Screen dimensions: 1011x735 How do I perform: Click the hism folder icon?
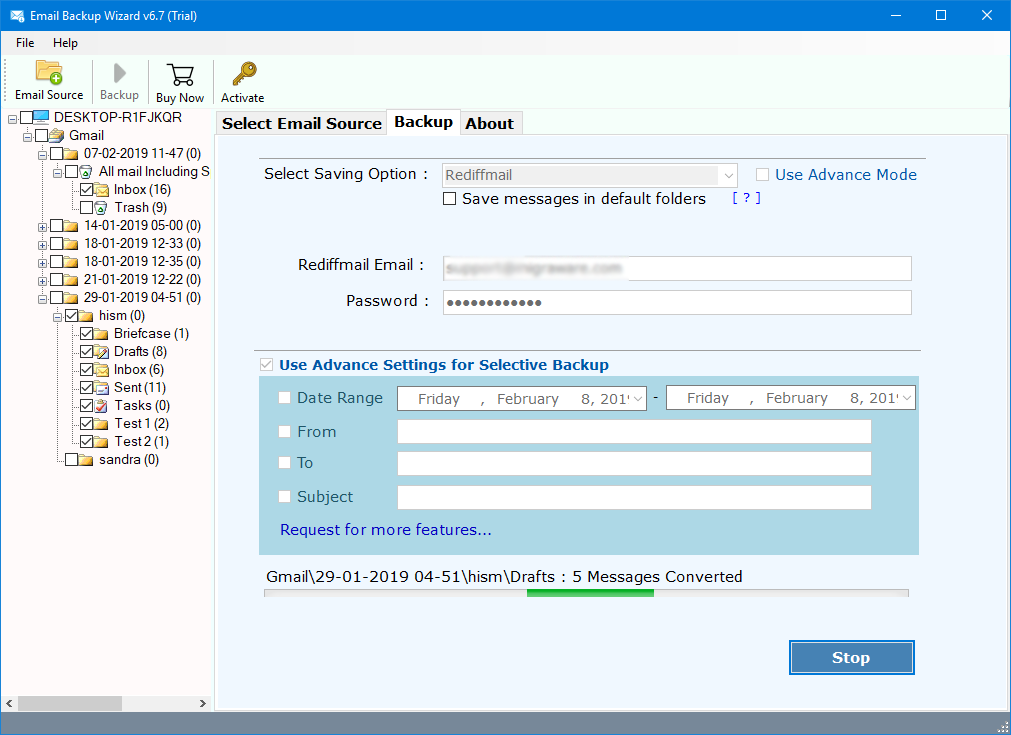click(x=86, y=316)
